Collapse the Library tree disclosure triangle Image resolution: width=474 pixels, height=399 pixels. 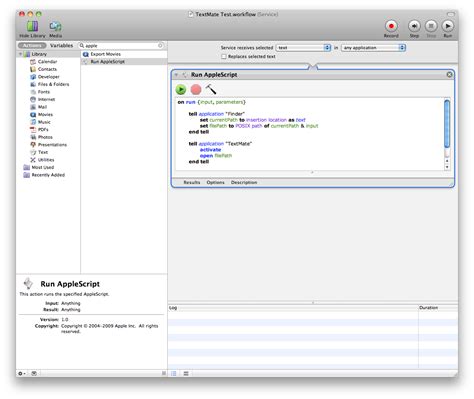[x=21, y=54]
